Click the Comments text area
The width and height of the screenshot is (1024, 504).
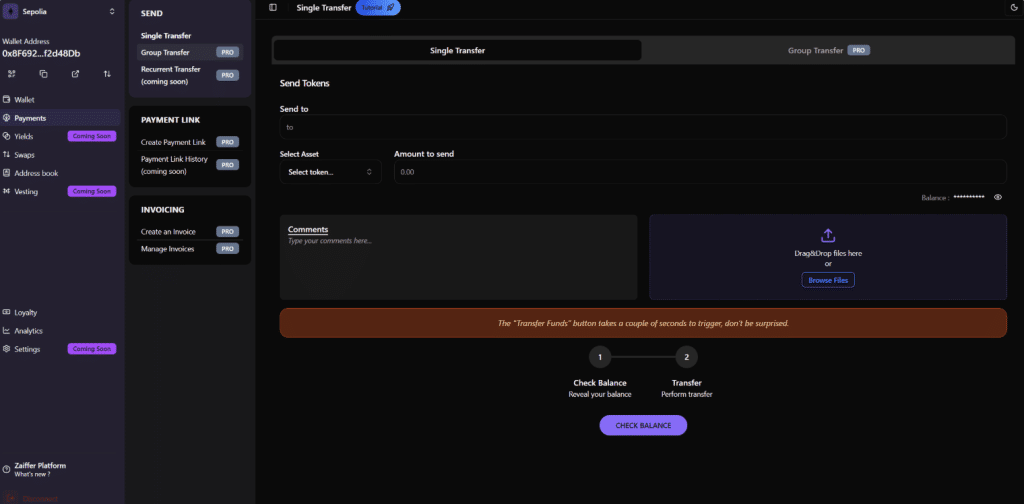(x=458, y=257)
